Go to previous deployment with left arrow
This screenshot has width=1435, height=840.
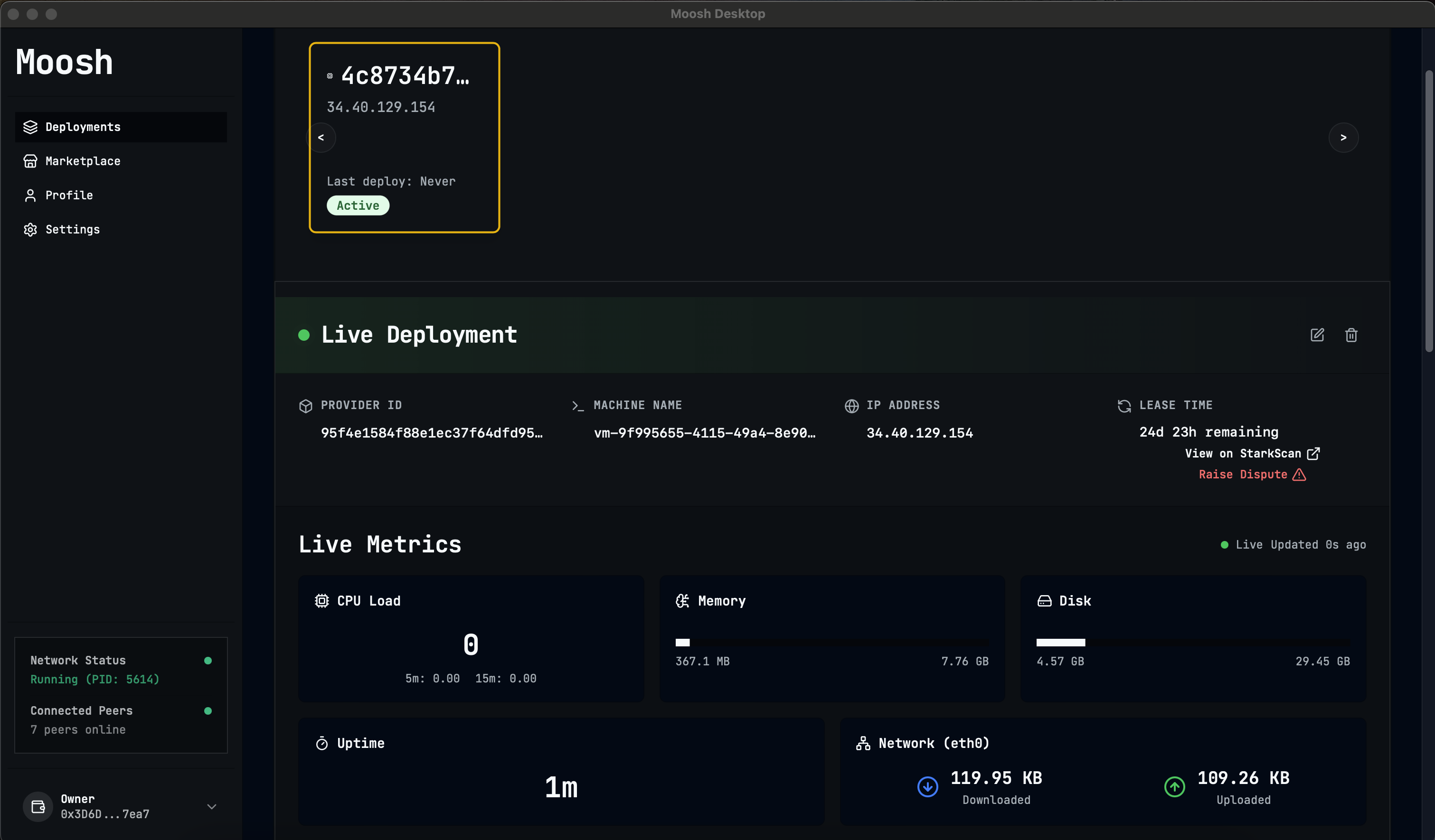(x=321, y=137)
